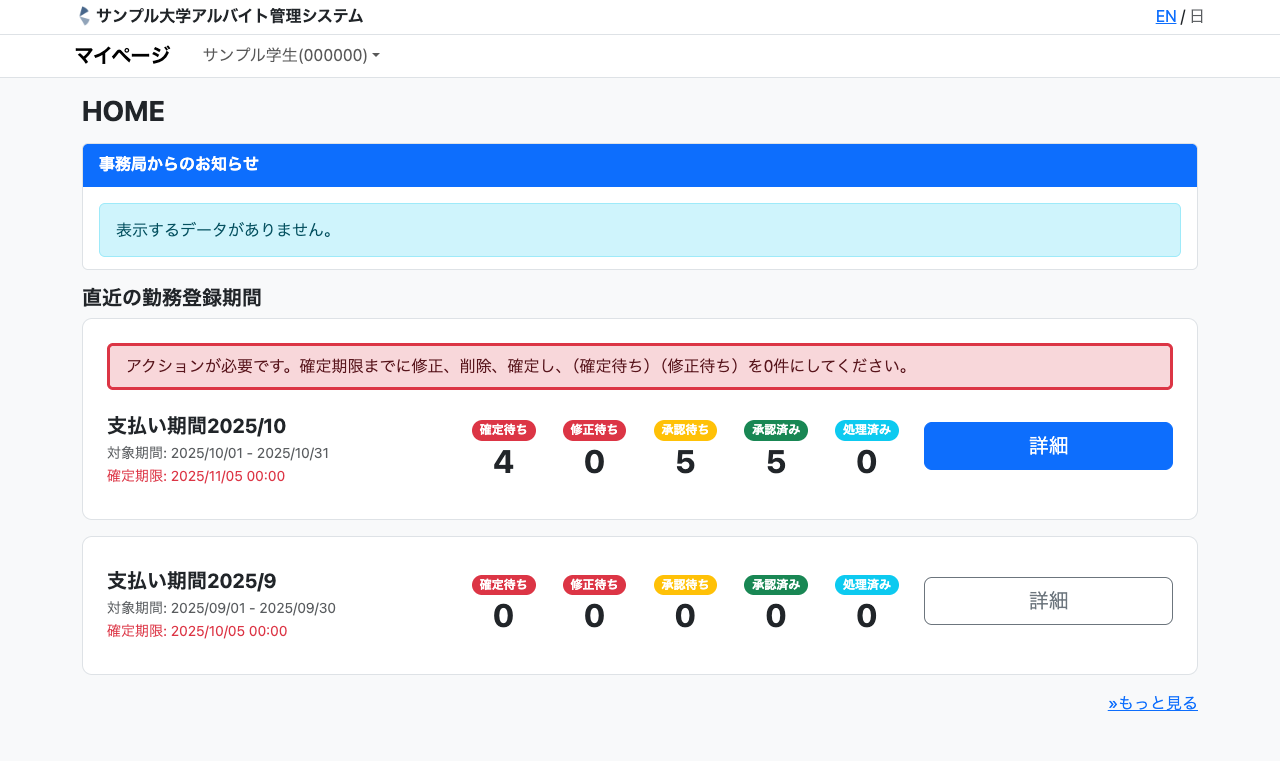The image size is (1280, 761).
Task: Open the サンプル学生(000000) account dropdown
Action: click(x=290, y=55)
